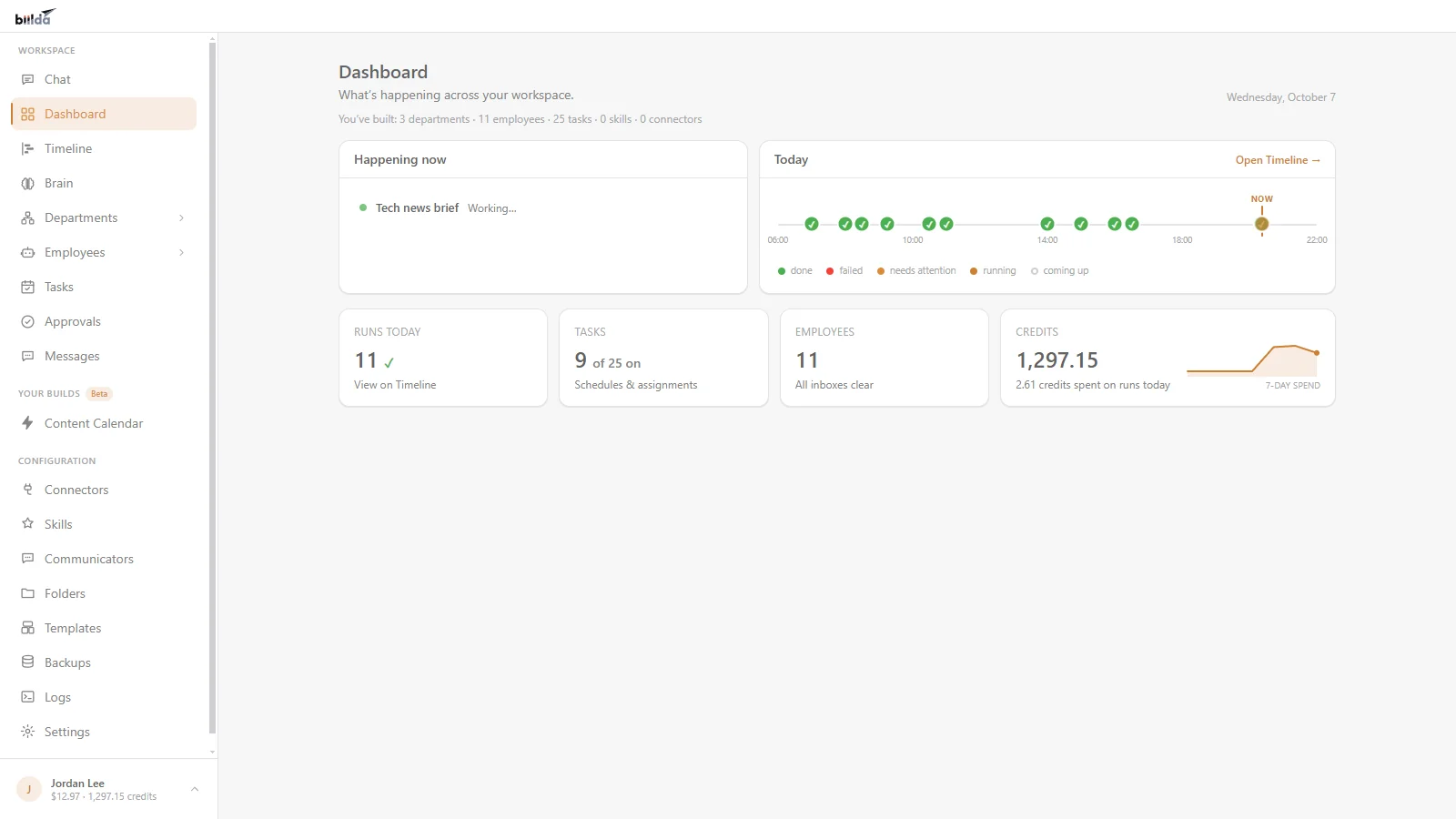Click the Open Timeline link
1456x819 pixels.
click(x=1278, y=160)
